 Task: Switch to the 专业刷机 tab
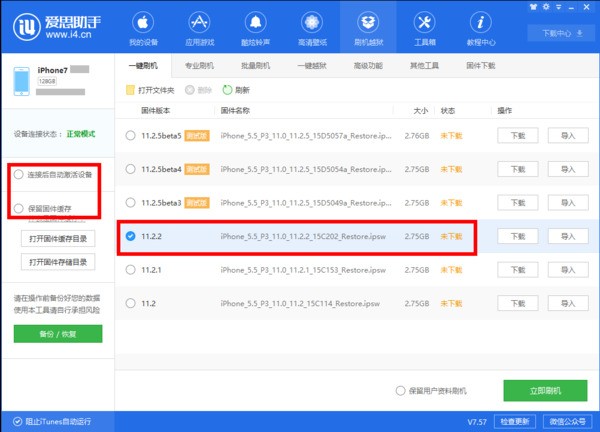200,65
